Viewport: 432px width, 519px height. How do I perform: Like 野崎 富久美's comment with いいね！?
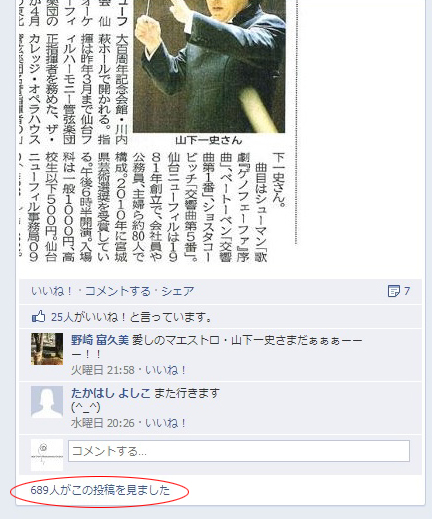(x=165, y=370)
